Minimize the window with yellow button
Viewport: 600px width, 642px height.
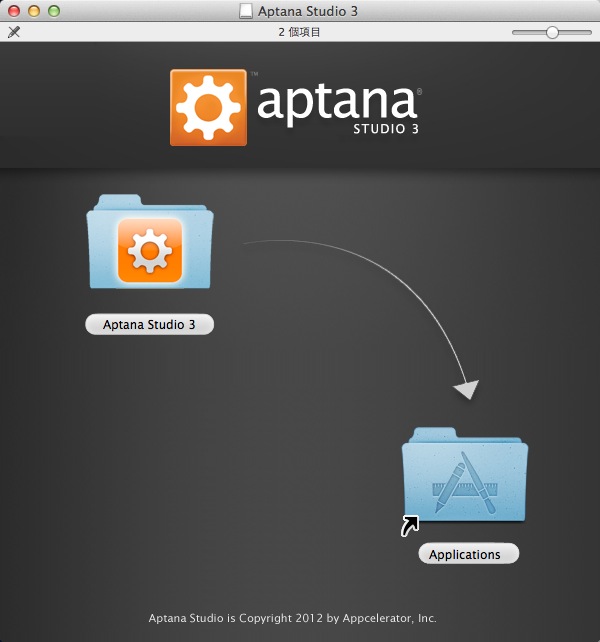pyautogui.click(x=34, y=11)
